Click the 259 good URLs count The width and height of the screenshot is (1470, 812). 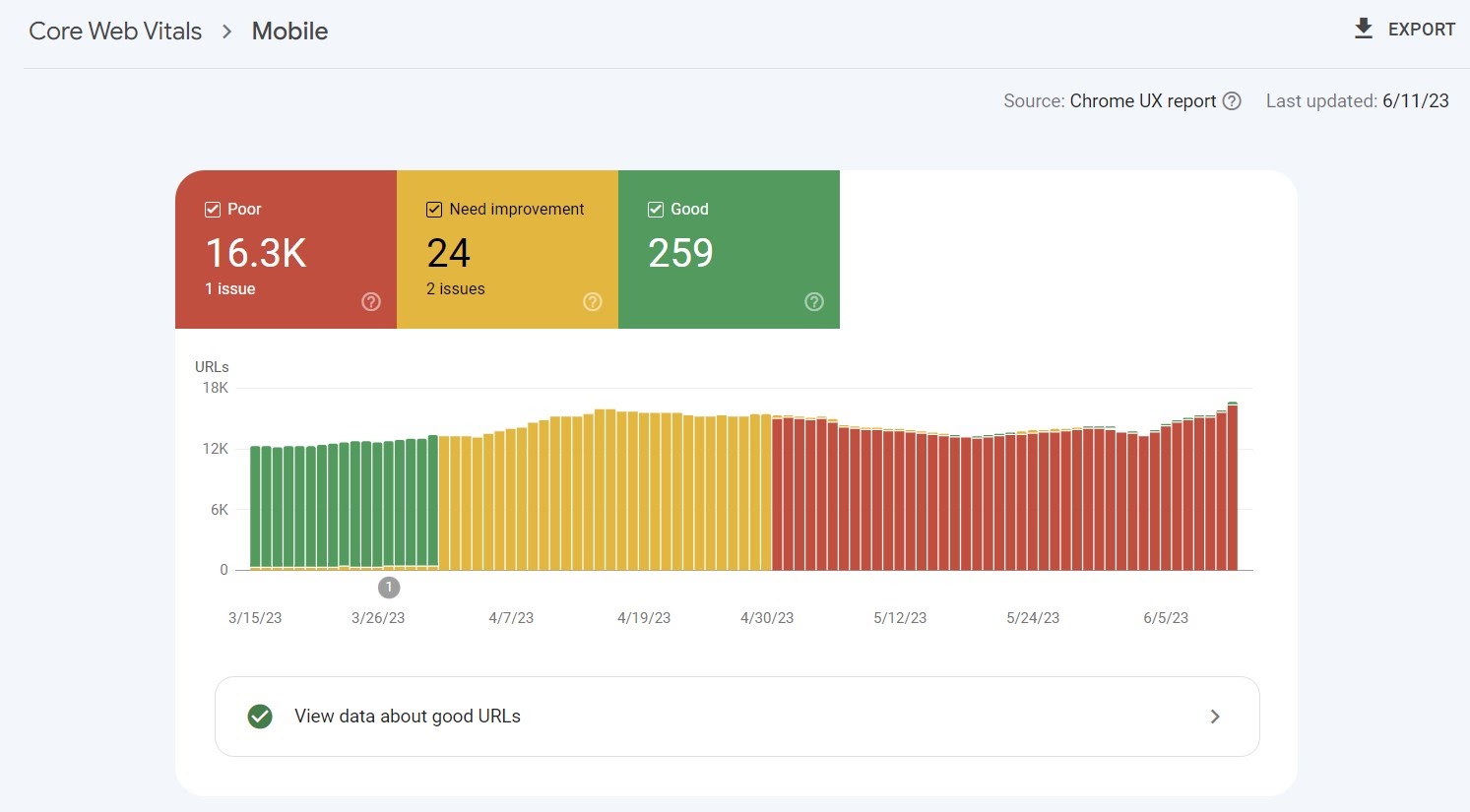click(680, 253)
